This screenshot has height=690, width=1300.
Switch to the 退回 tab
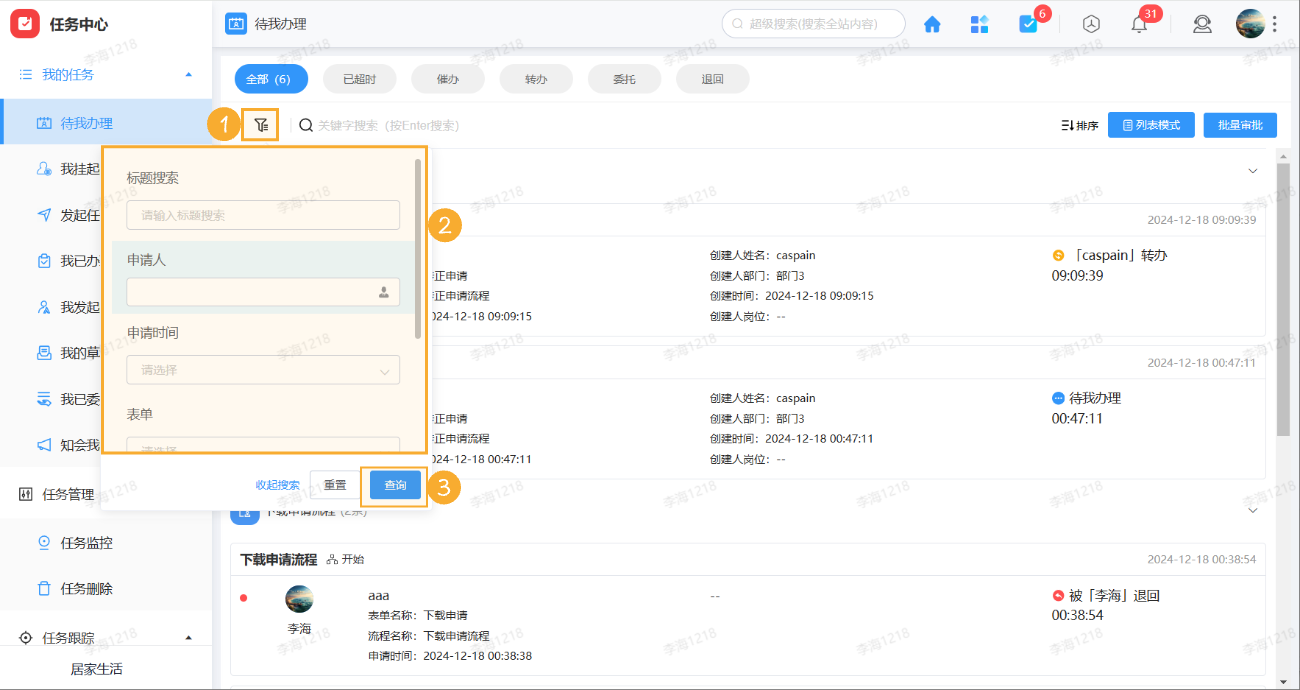tap(712, 78)
